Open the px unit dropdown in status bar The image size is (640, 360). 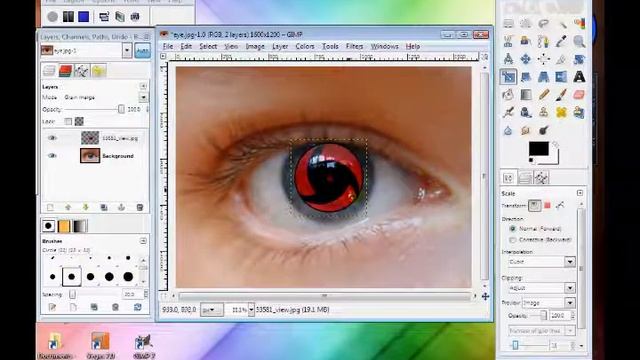pyautogui.click(x=212, y=310)
